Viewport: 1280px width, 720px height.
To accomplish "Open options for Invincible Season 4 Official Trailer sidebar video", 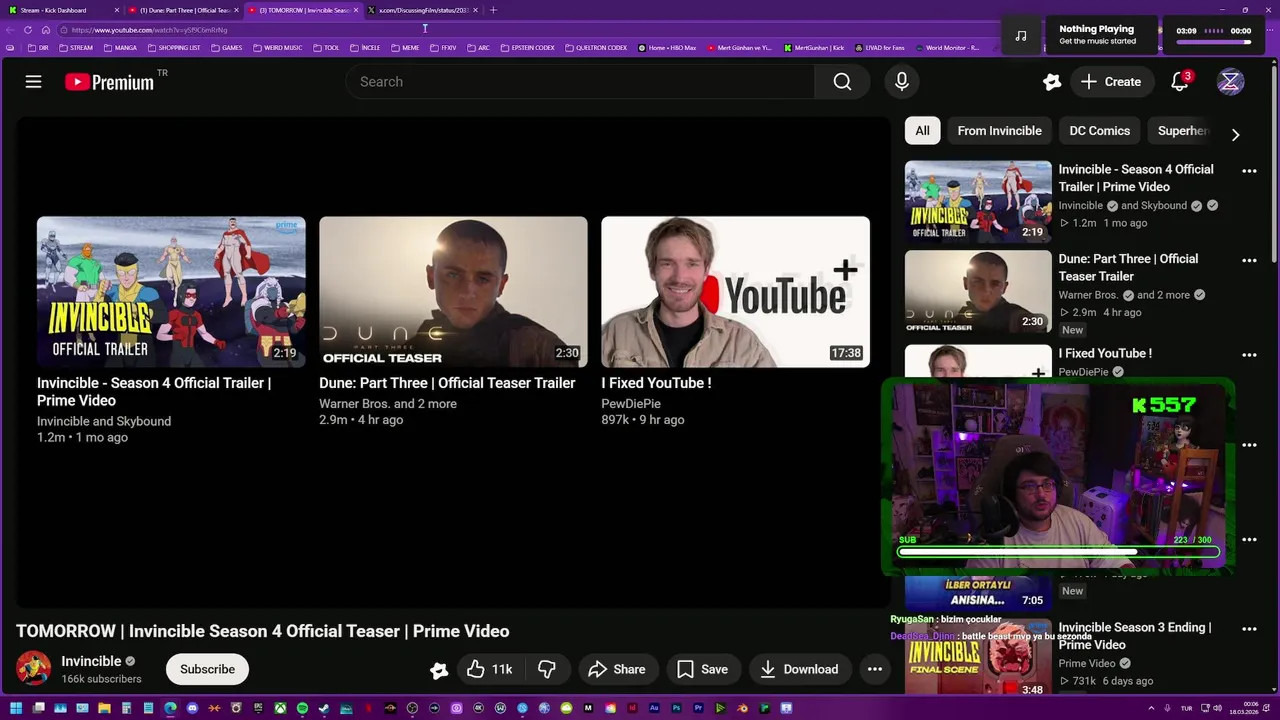I will point(1249,171).
